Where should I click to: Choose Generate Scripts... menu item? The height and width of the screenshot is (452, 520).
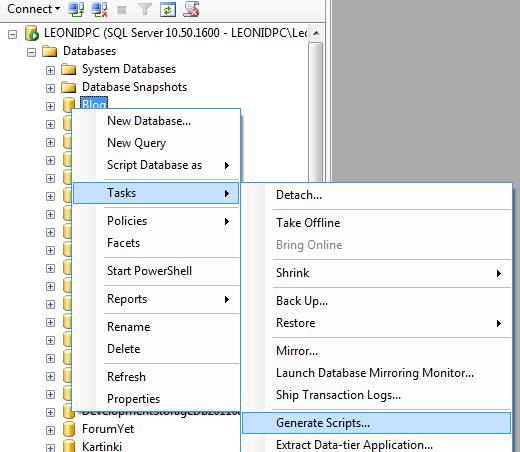[x=377, y=423]
